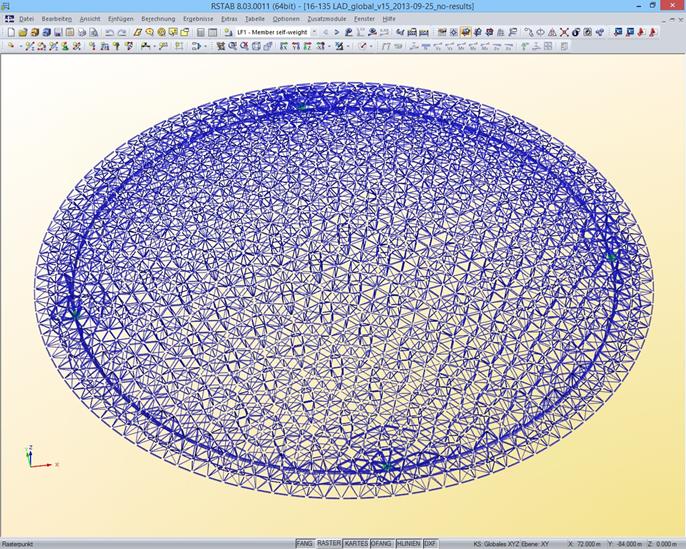Toggle OFANG object snap in status bar
The height and width of the screenshot is (549, 686).
pos(382,543)
